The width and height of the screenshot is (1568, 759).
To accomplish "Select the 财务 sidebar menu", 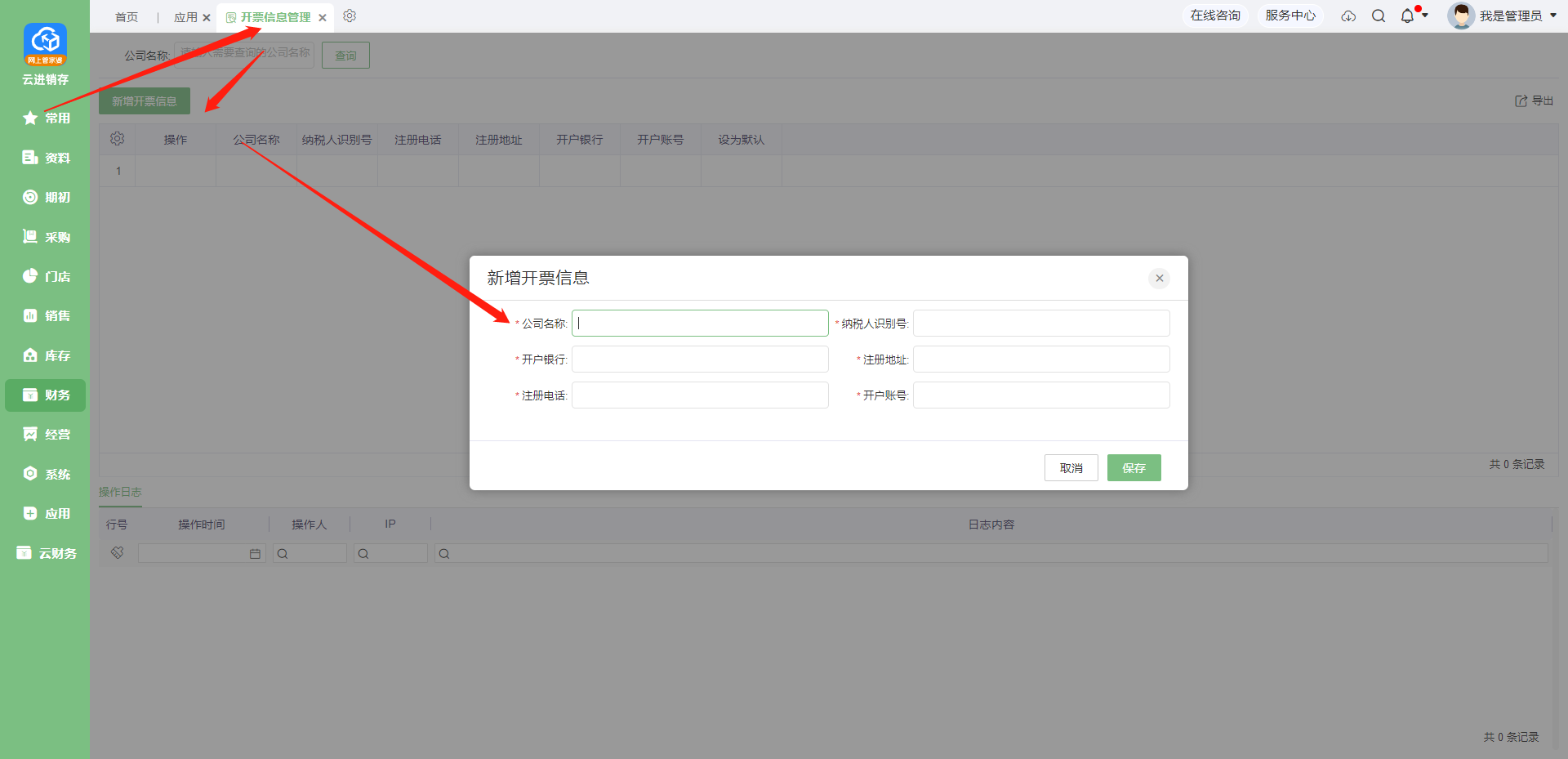I will [46, 395].
